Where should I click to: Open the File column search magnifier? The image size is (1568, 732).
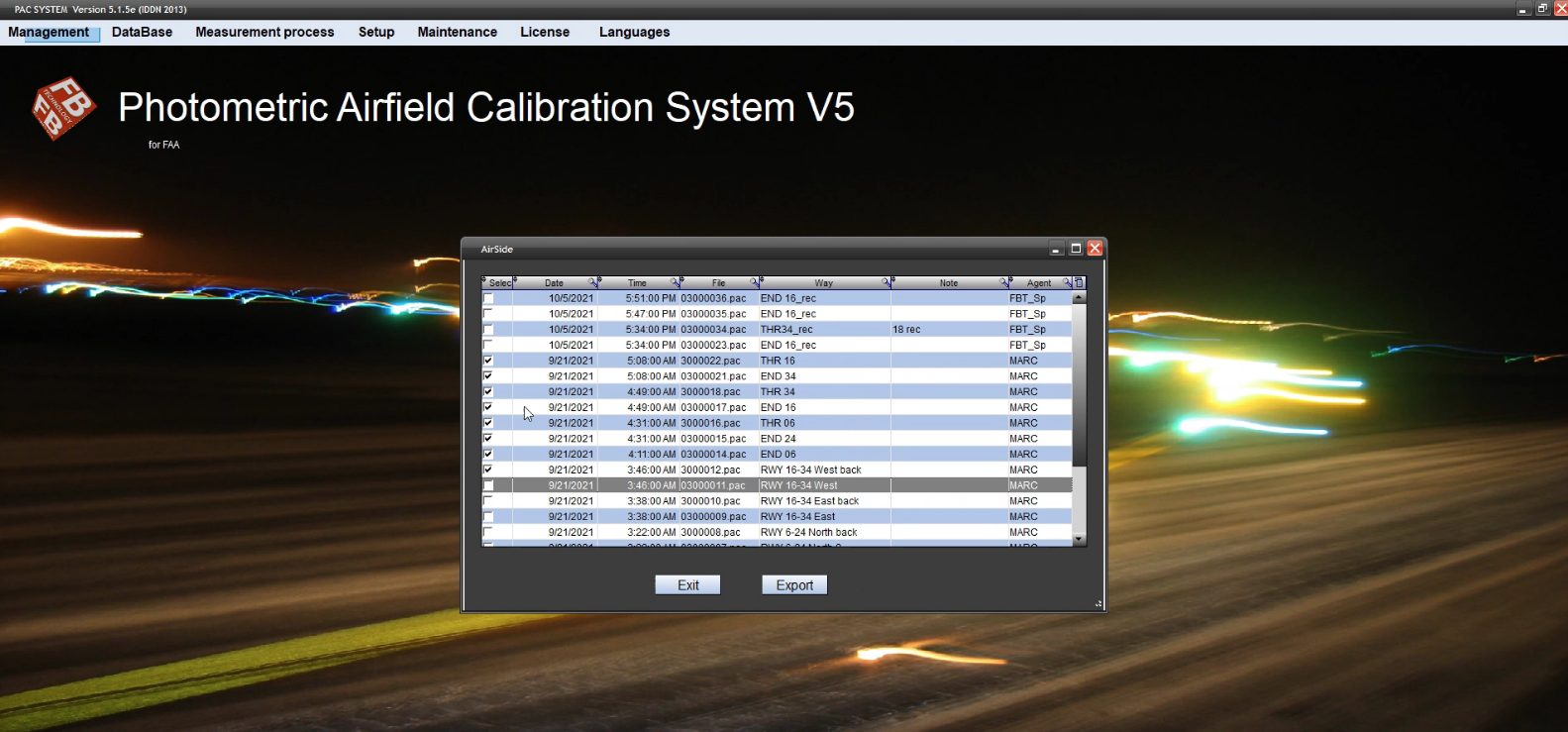coord(755,283)
